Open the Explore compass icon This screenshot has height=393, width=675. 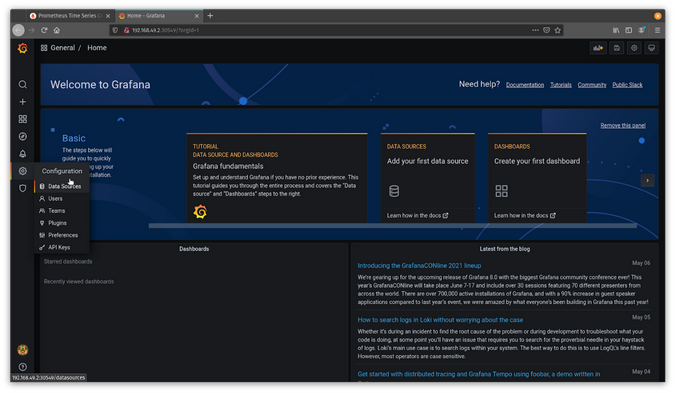23,136
